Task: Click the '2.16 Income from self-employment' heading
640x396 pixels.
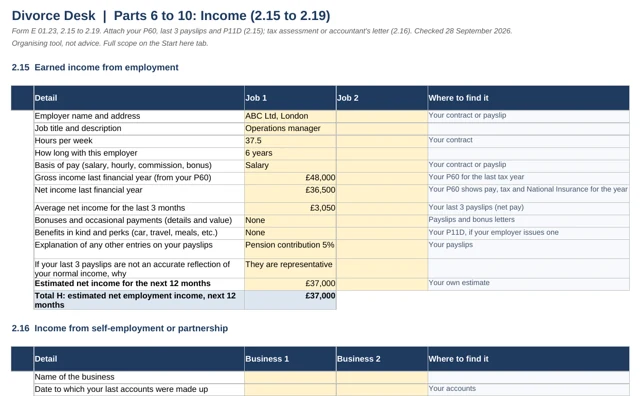Action: [x=120, y=328]
